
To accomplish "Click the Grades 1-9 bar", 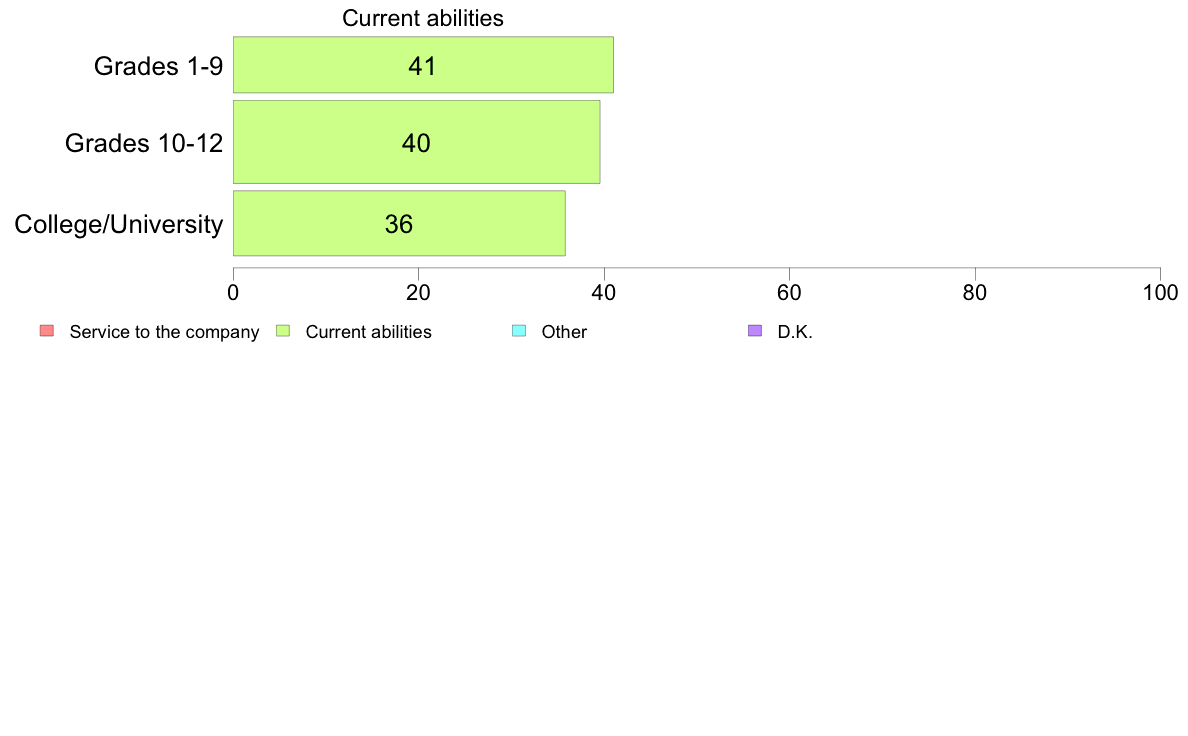I will [423, 65].
